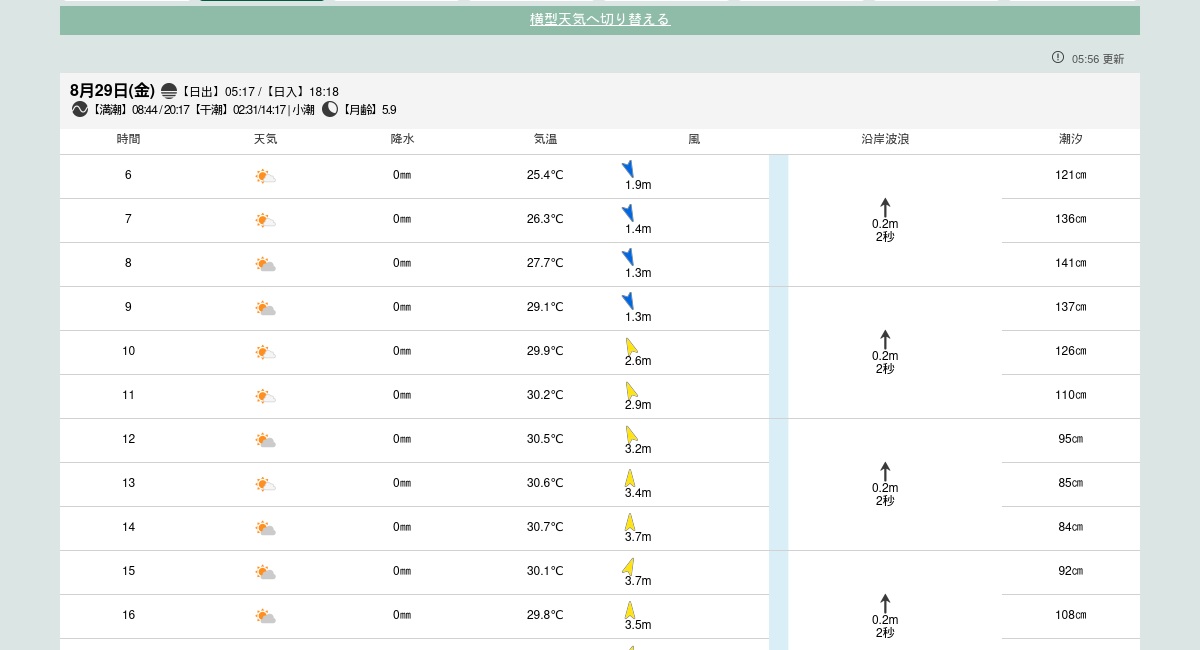Click the yellow wind arrow showing 3.4m
This screenshot has width=1200, height=650.
[x=630, y=478]
